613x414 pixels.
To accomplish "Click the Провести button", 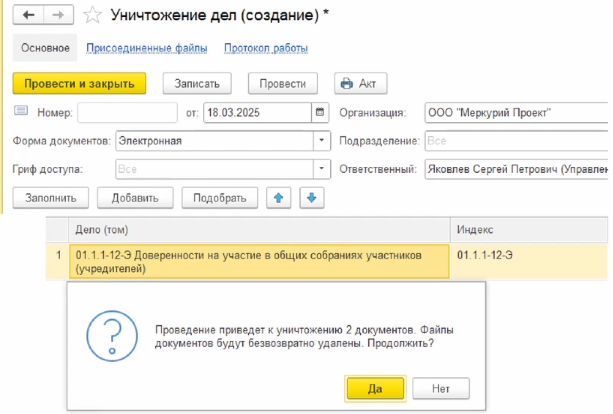I will [283, 83].
